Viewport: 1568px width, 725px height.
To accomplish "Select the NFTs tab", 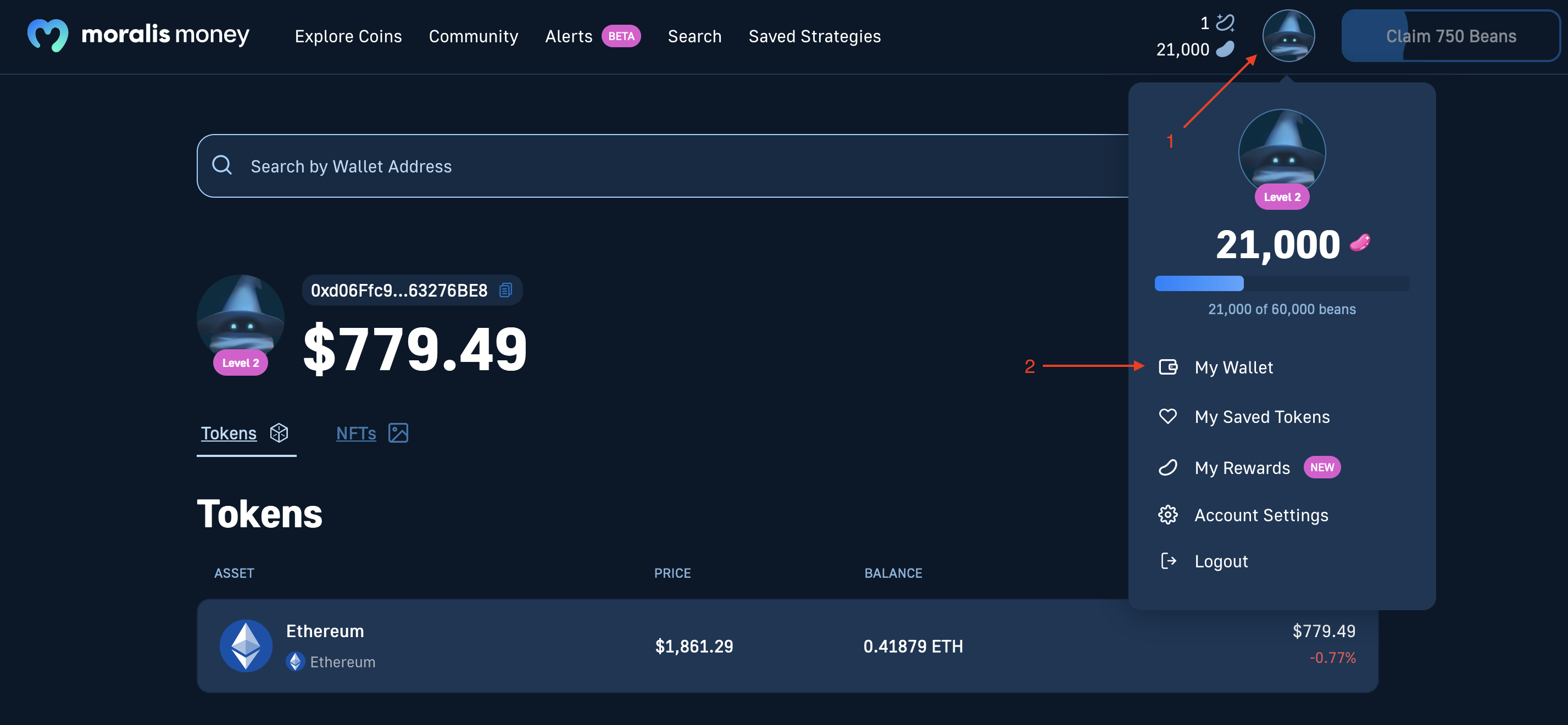I will [371, 432].
